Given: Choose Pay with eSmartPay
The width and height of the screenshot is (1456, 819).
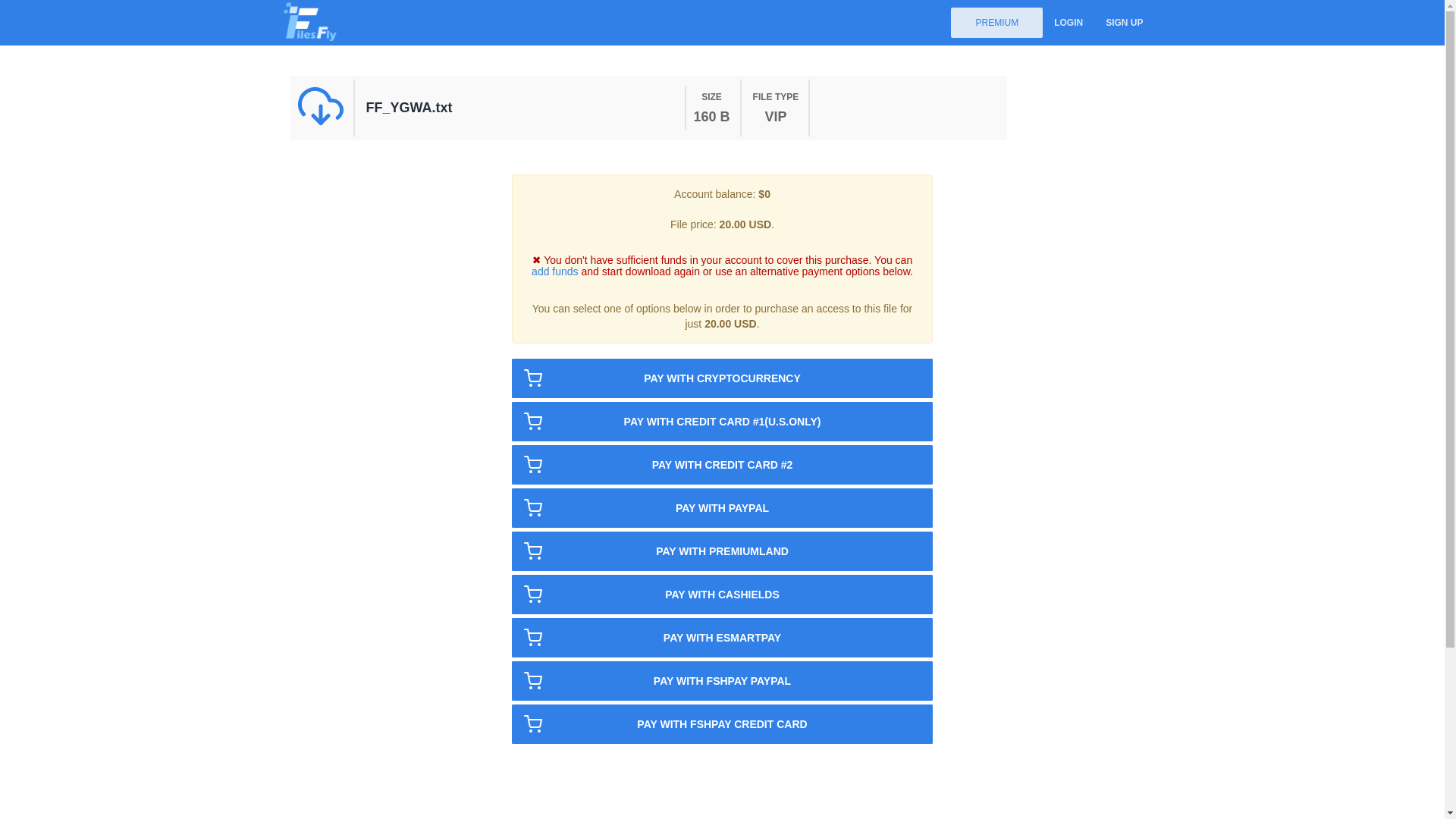Looking at the screenshot, I should pos(722,638).
